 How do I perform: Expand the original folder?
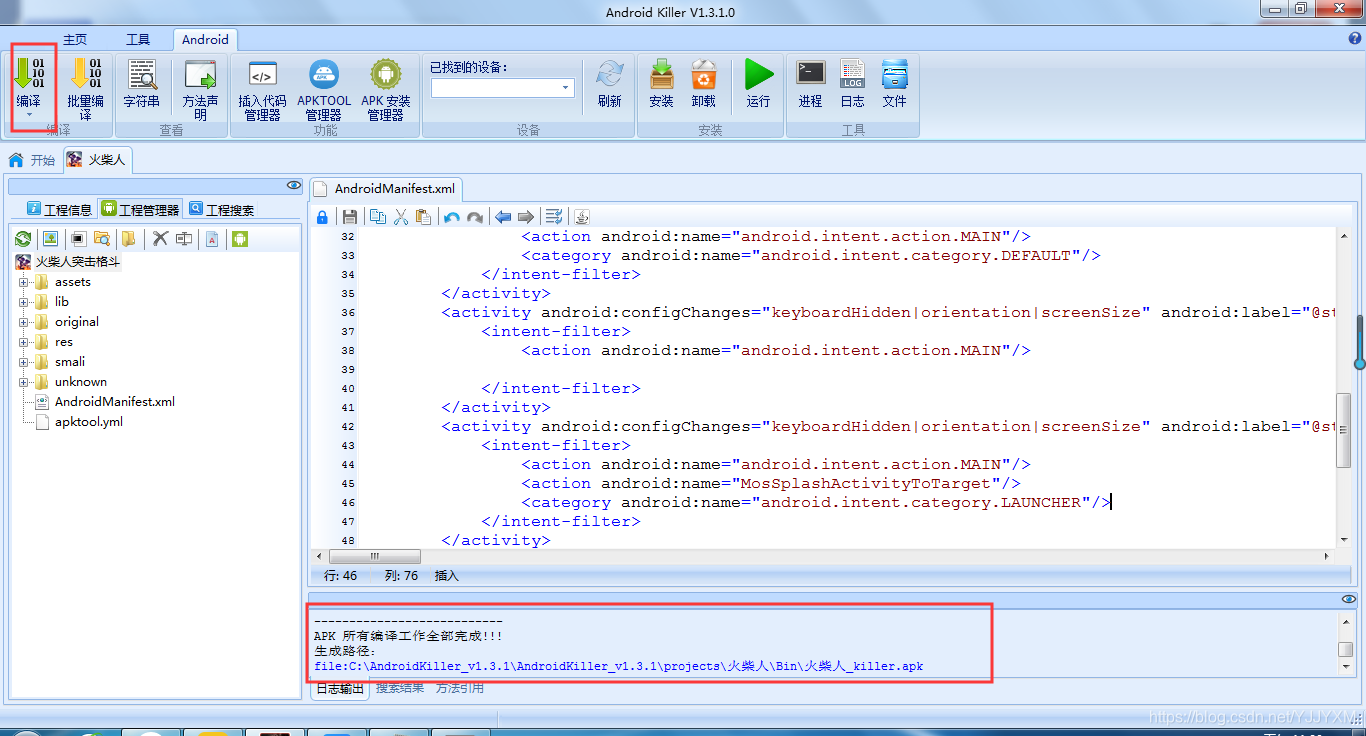click(23, 322)
